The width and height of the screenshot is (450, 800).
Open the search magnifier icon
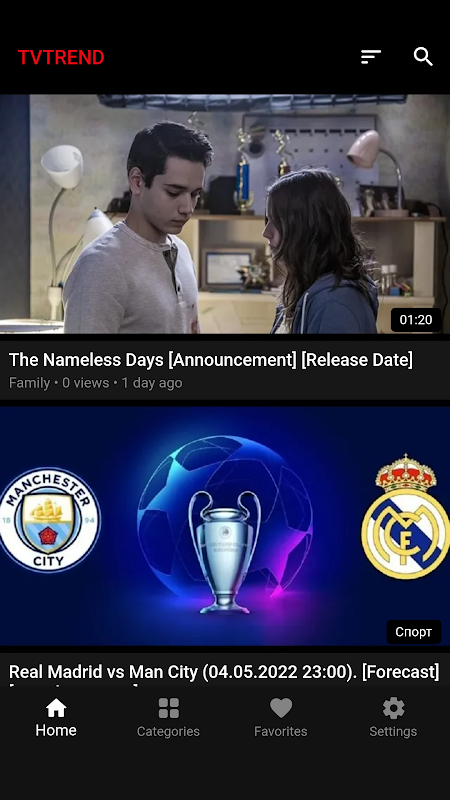423,57
